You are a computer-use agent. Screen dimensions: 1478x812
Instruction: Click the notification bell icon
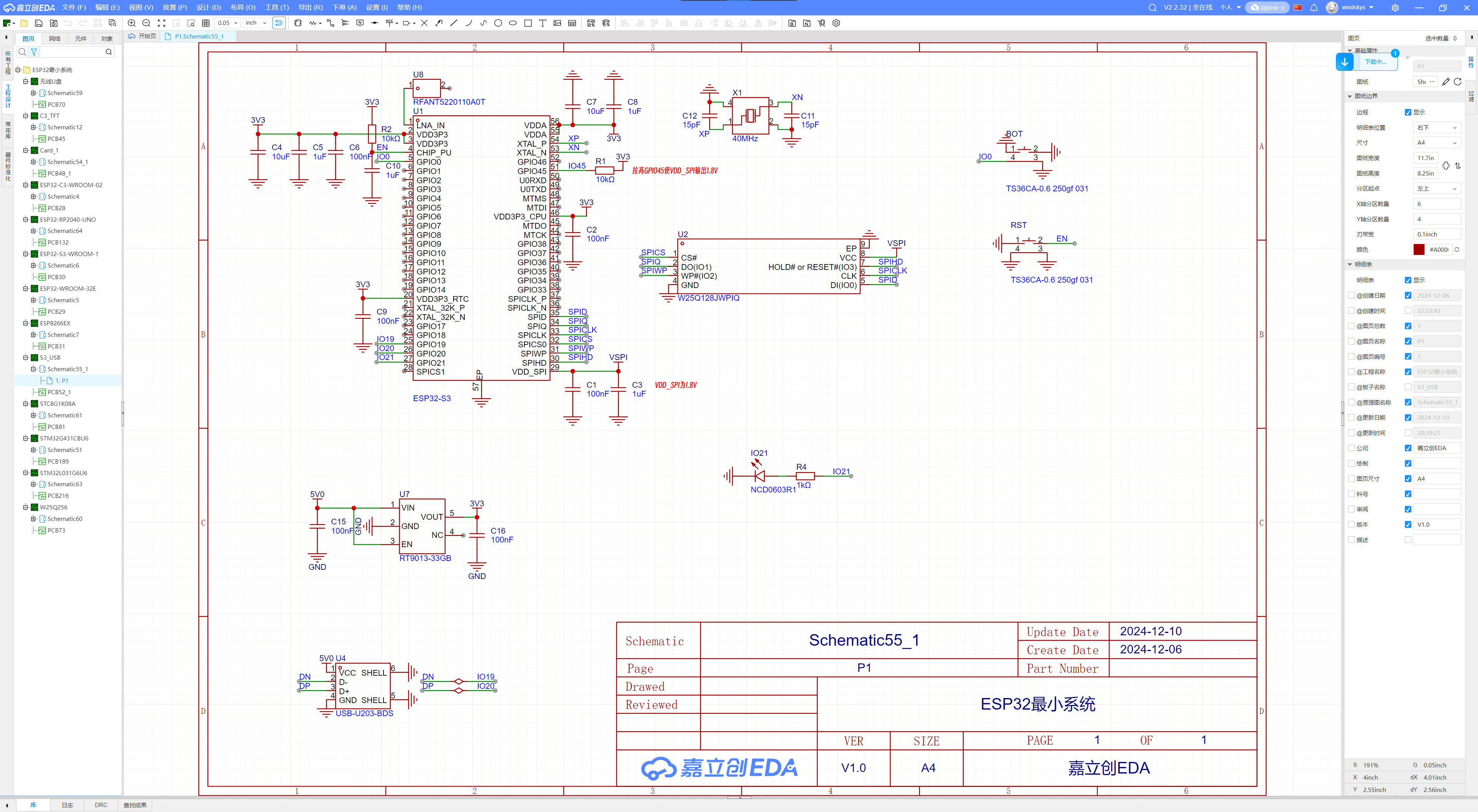tap(1314, 7)
